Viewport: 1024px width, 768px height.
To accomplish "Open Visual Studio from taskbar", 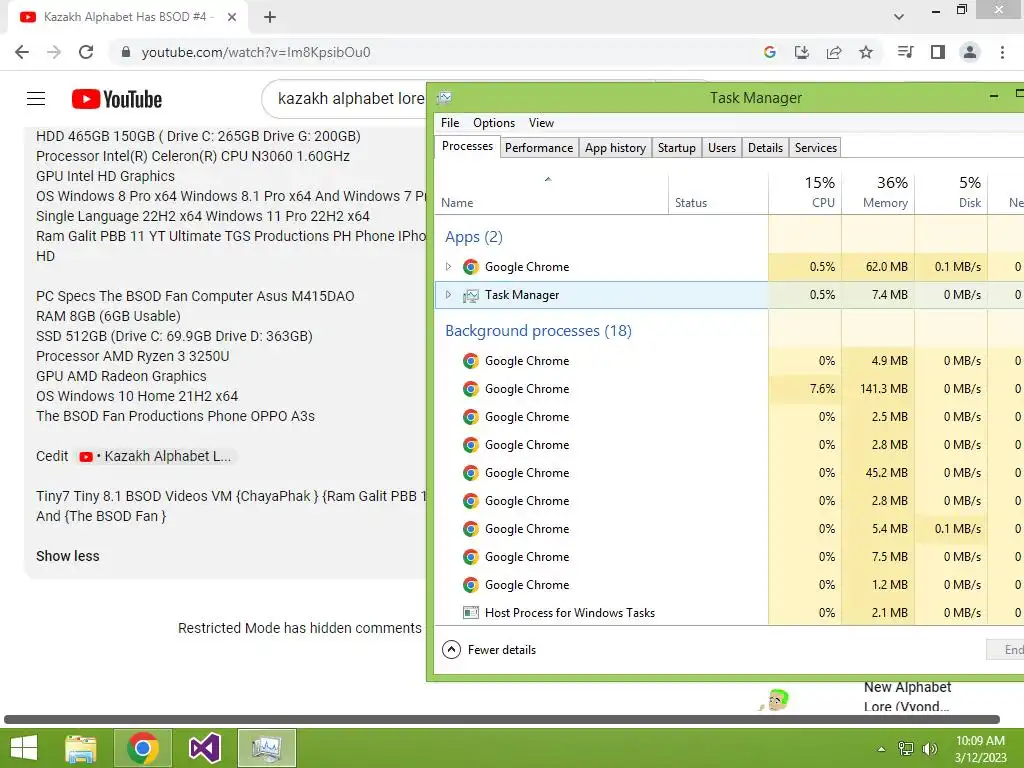I will point(204,748).
